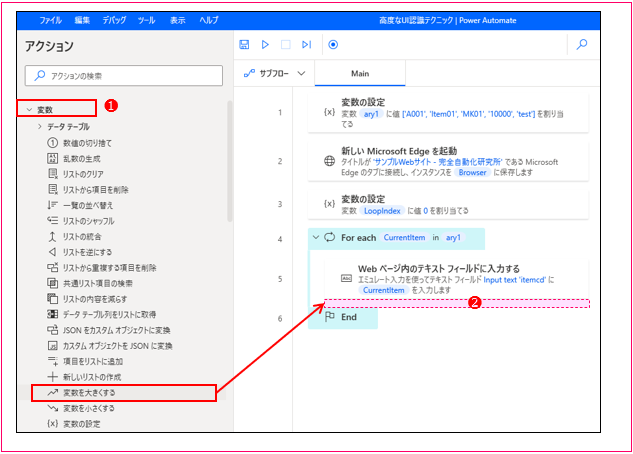
Task: Select the リストから重複する項目を削除 icon
Action: (52, 268)
